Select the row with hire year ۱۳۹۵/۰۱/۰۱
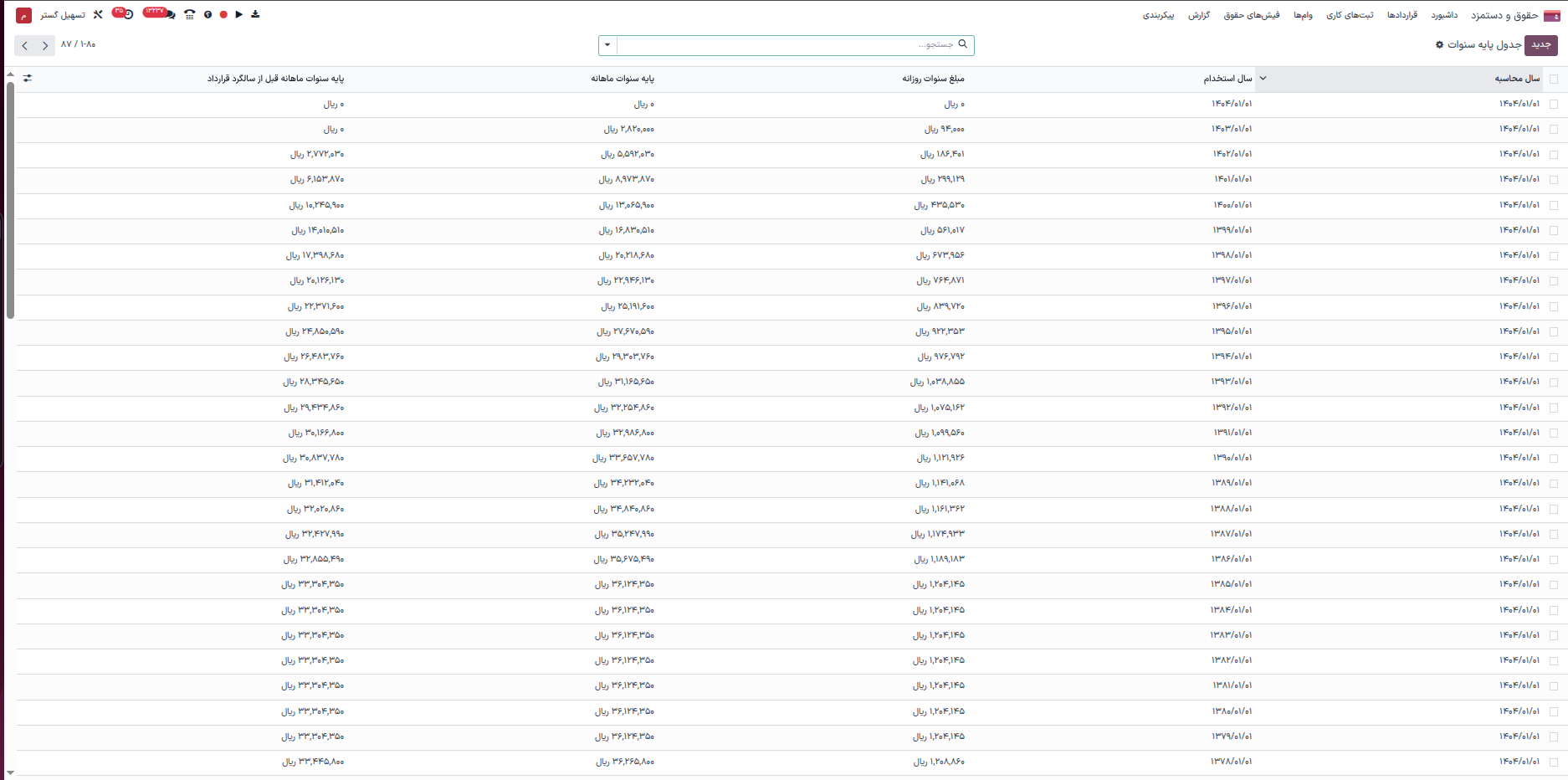Viewport: 1568px width, 780px height. [1554, 332]
